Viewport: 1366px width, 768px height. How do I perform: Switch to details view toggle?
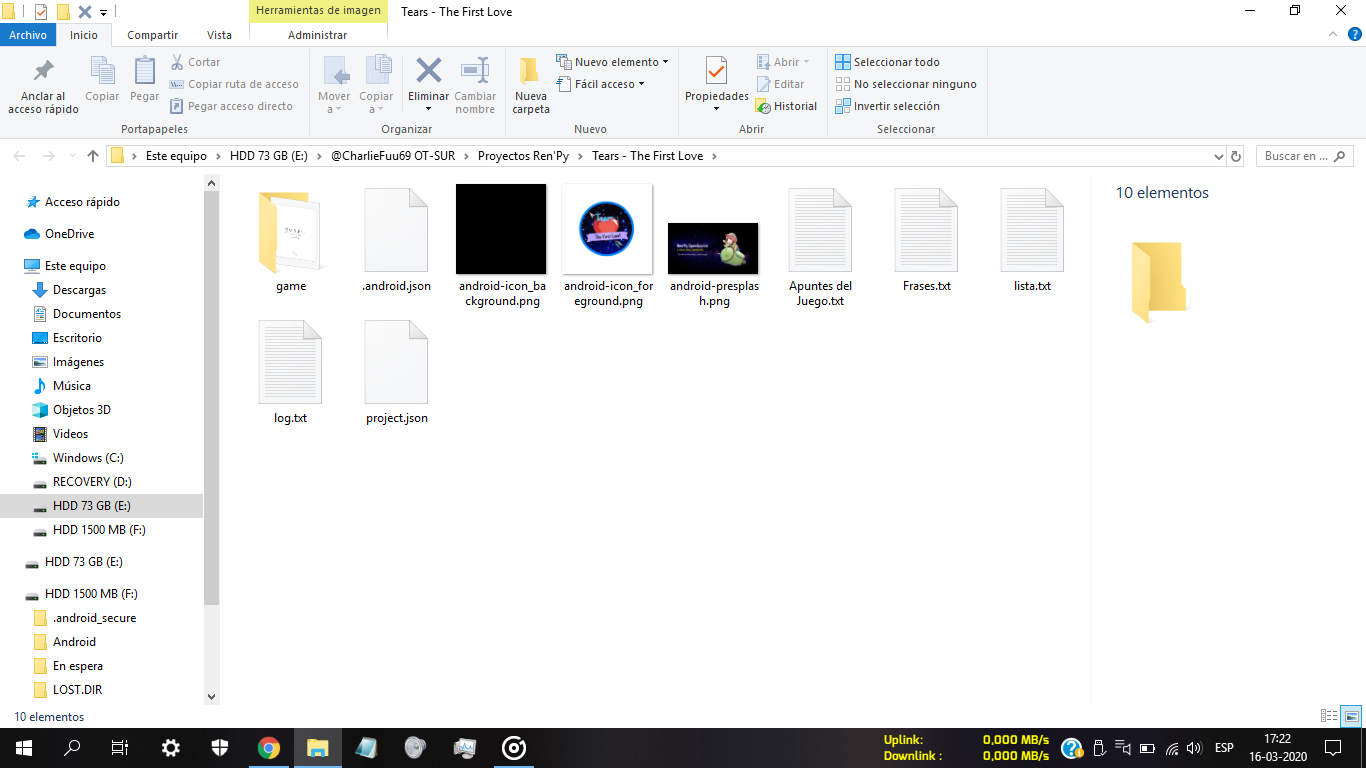coord(1329,716)
